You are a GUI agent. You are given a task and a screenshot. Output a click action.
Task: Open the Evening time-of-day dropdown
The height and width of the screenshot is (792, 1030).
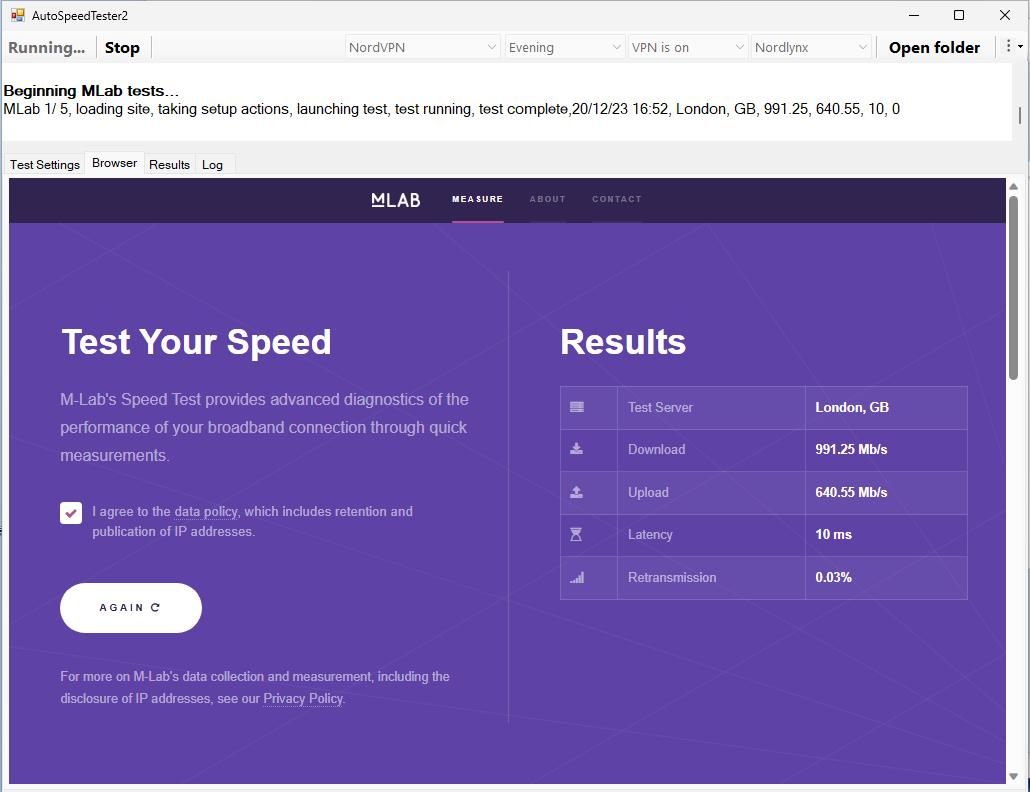point(564,47)
